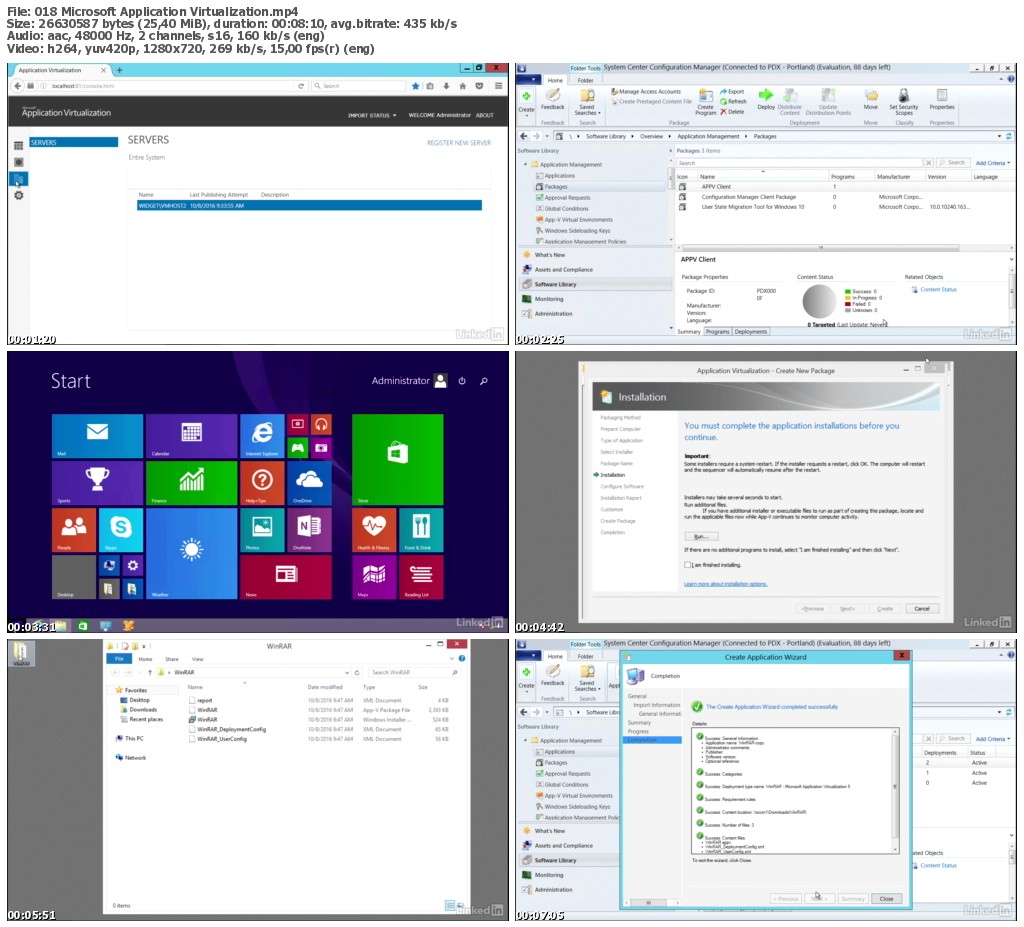Click Content Status link in 00:02:25 SCCM frame
This screenshot has width=1024, height=927.
pyautogui.click(x=938, y=289)
